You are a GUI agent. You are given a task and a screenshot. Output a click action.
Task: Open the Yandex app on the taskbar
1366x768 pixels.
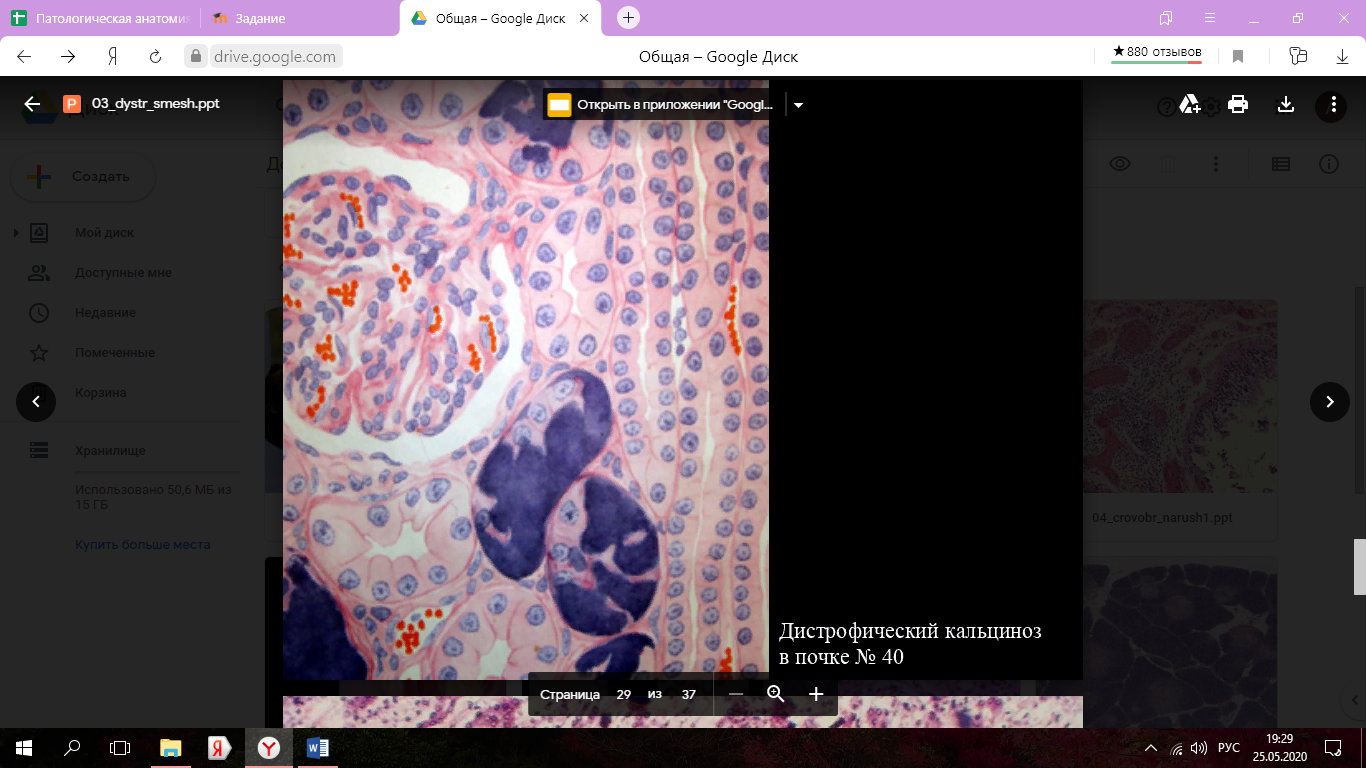[x=220, y=748]
